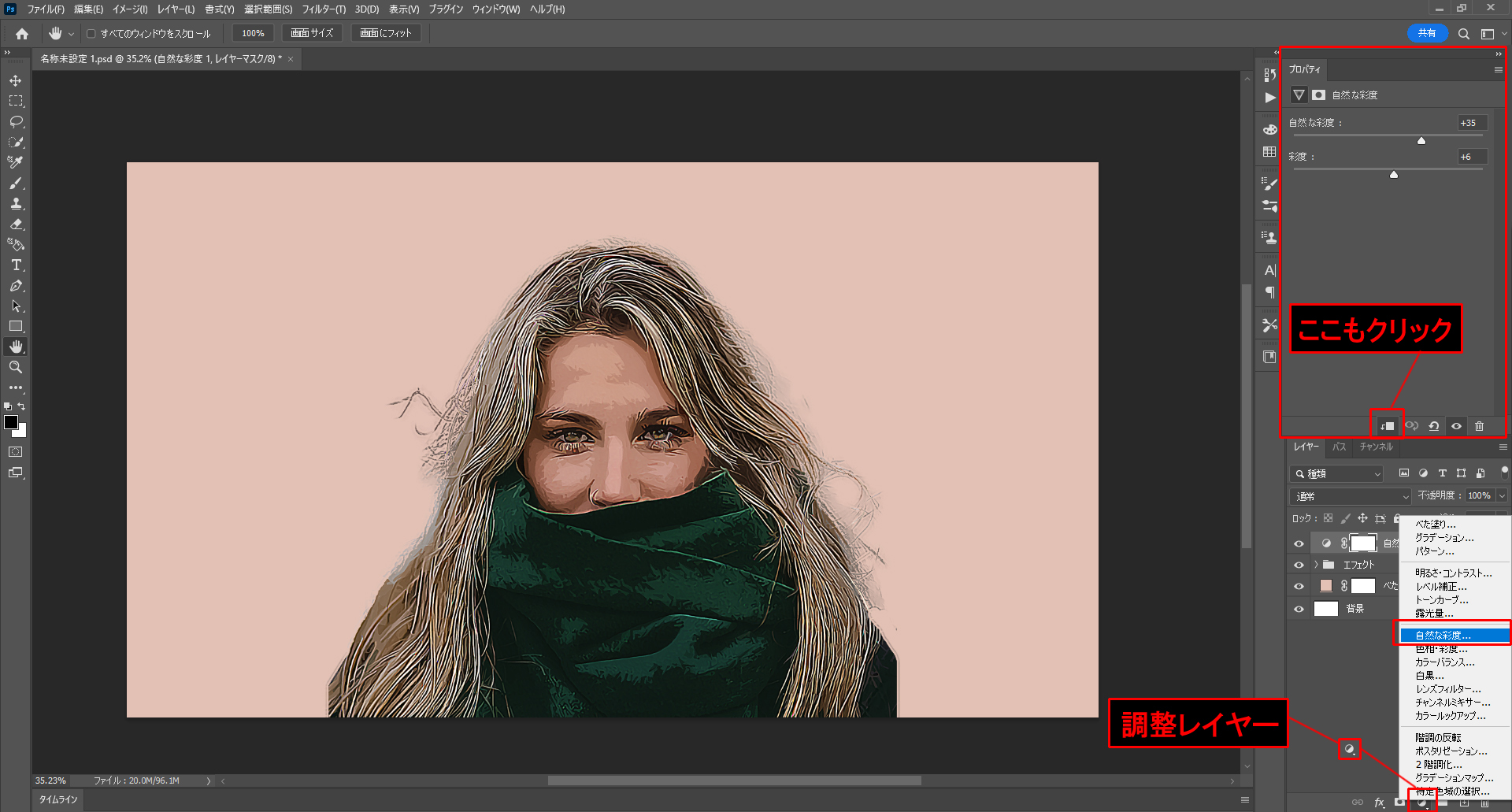The height and width of the screenshot is (812, 1512).
Task: Hide the 背景 layer
Action: pos(1299,609)
